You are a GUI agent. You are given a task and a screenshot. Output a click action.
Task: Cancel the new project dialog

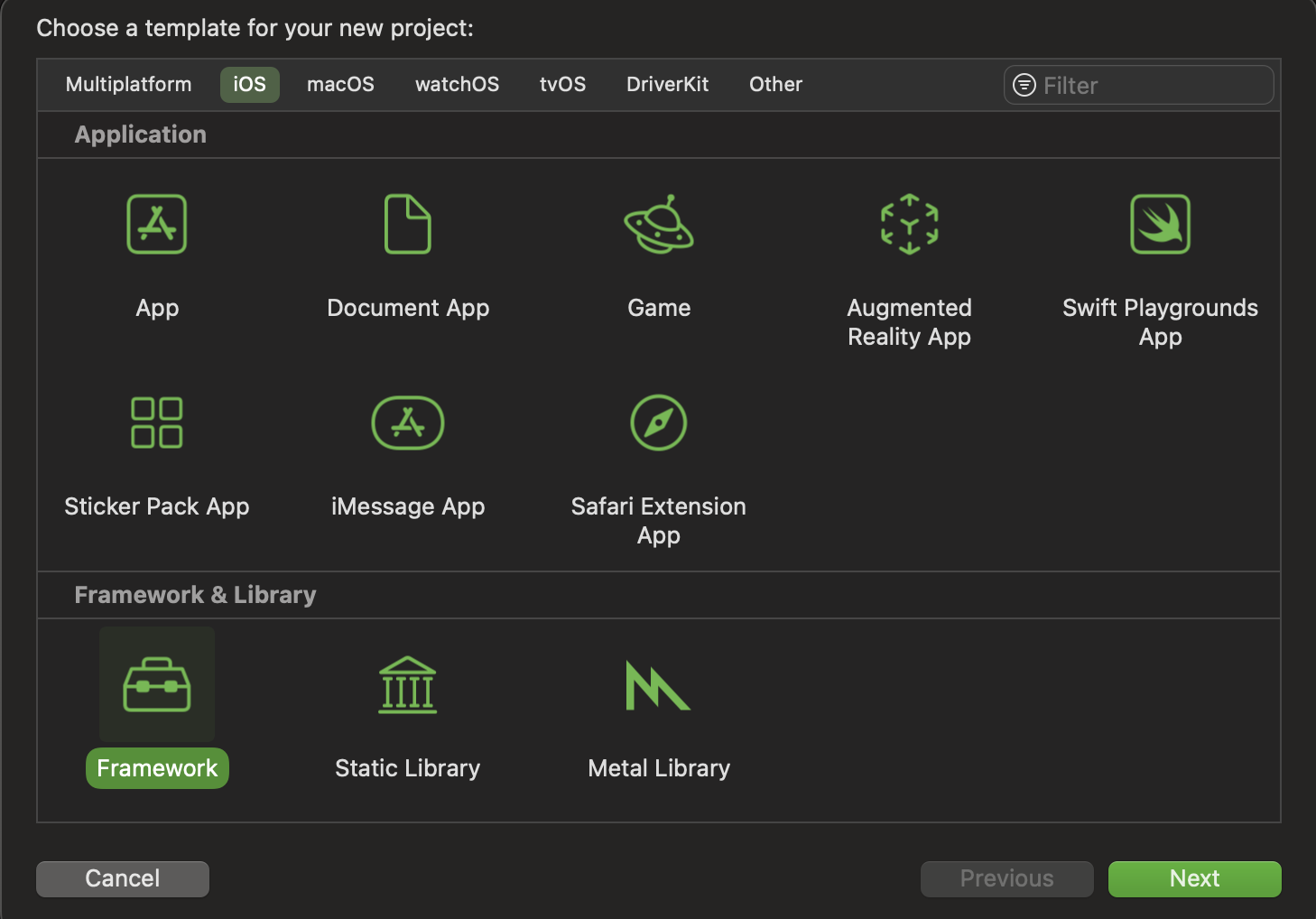coord(123,878)
